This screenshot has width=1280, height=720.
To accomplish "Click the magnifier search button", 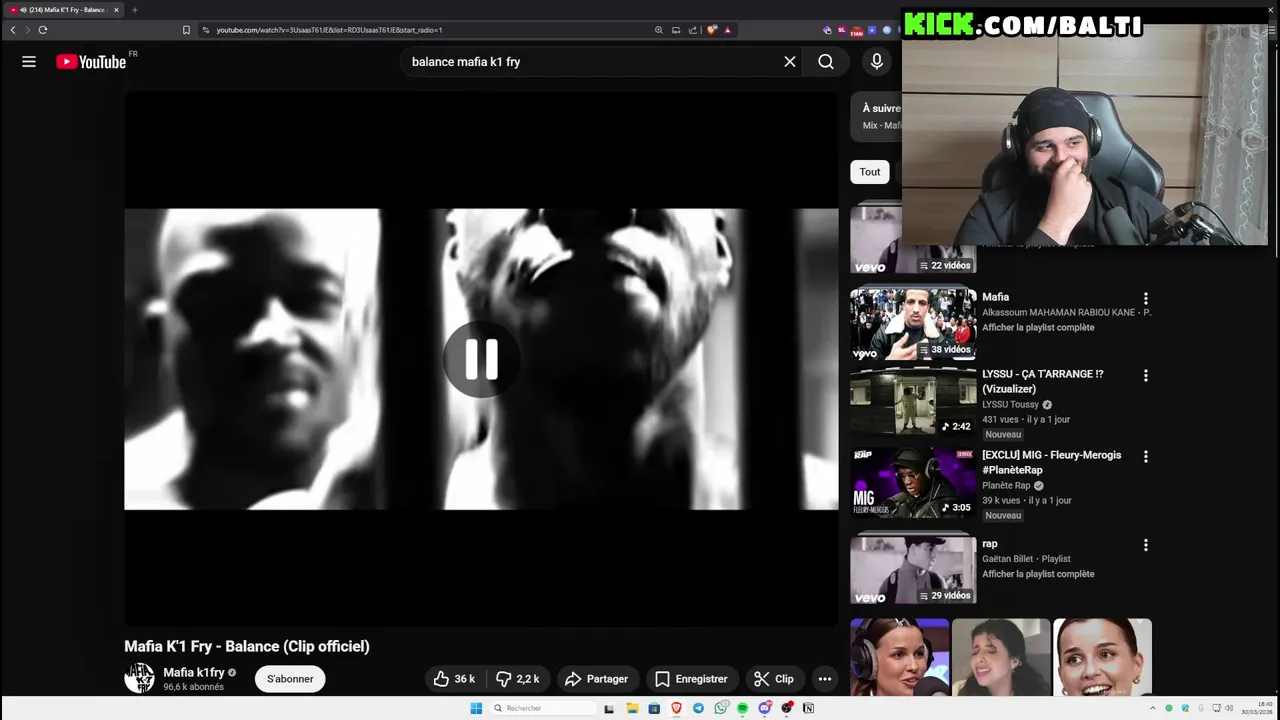I will pyautogui.click(x=826, y=62).
